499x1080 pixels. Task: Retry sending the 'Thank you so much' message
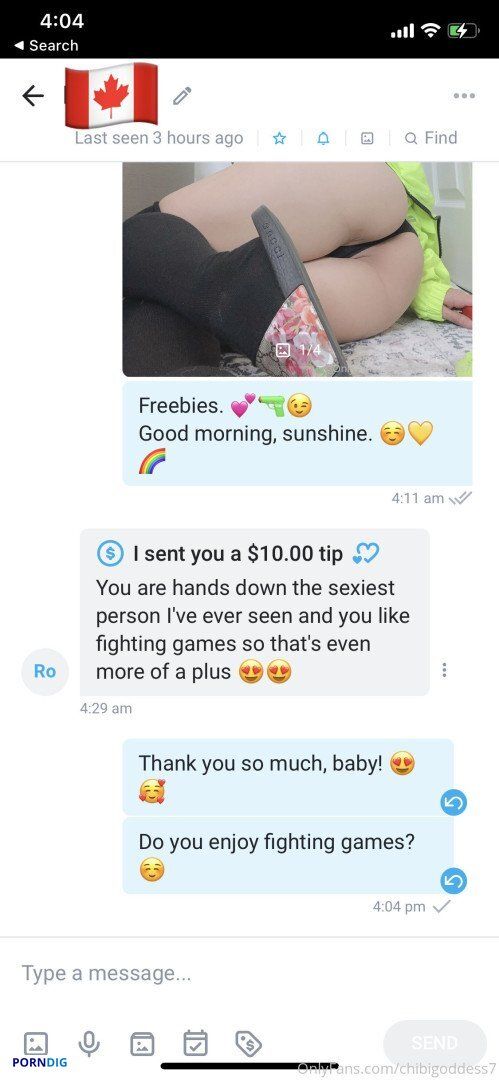(x=454, y=802)
